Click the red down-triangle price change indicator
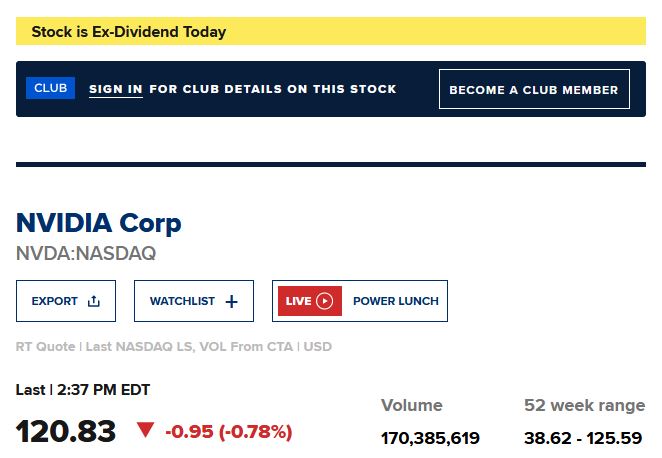Screen dimensions: 662x458 click(146, 430)
